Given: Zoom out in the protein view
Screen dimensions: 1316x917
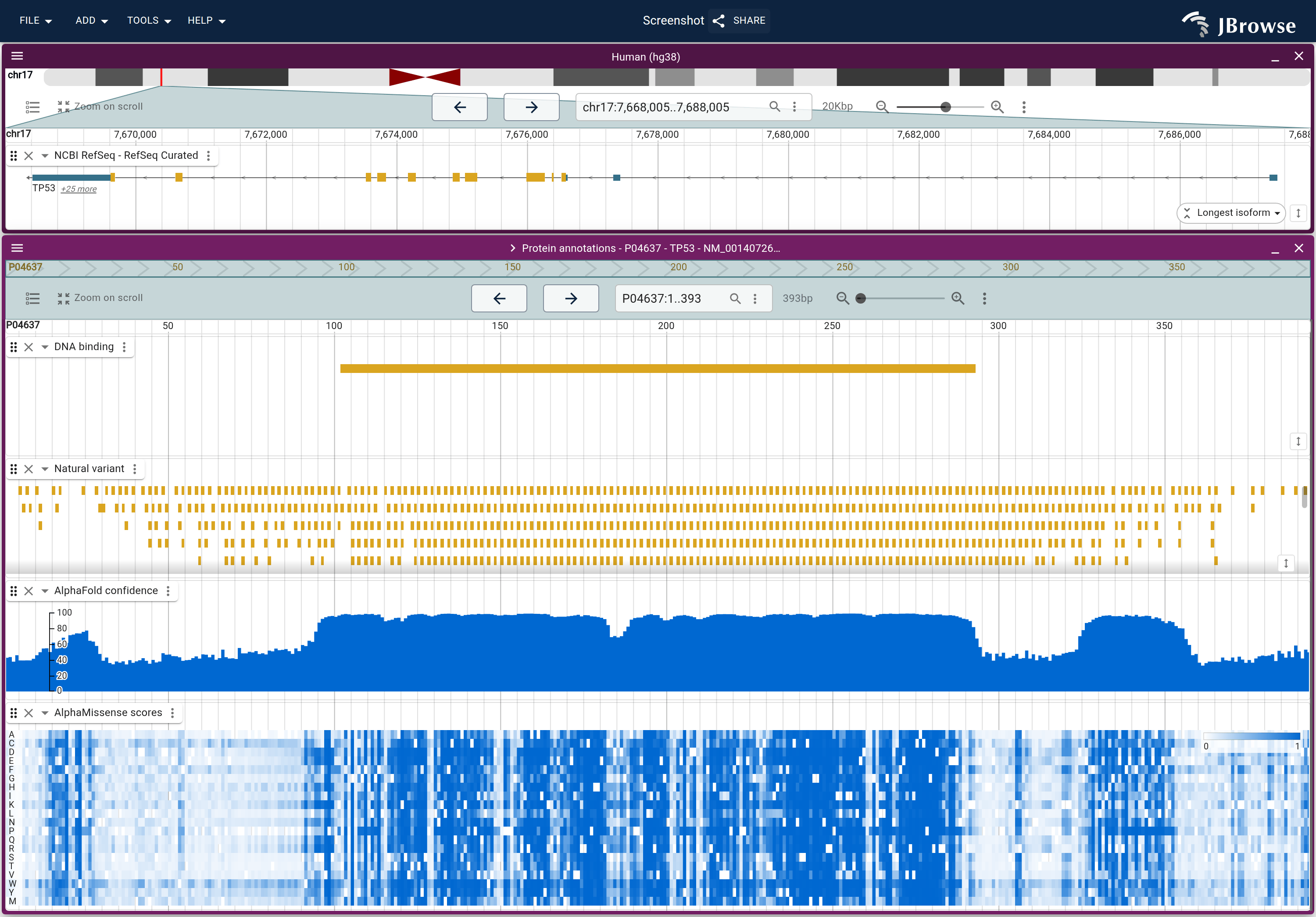Looking at the screenshot, I should [843, 298].
